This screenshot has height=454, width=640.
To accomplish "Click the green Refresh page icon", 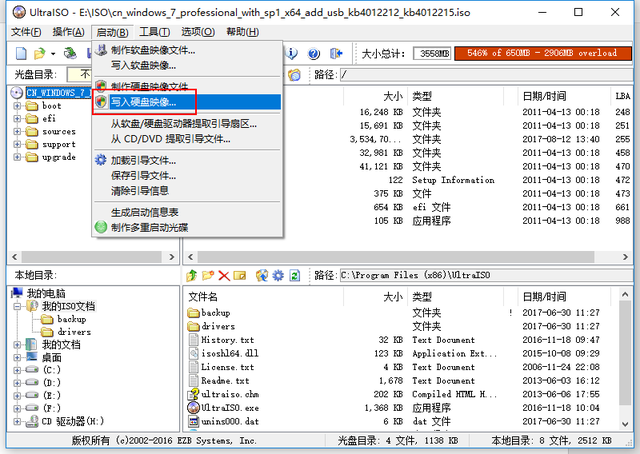I will pos(295,276).
